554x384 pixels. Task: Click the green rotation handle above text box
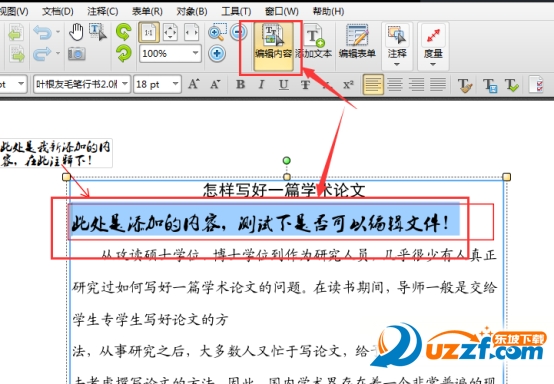pyautogui.click(x=287, y=161)
